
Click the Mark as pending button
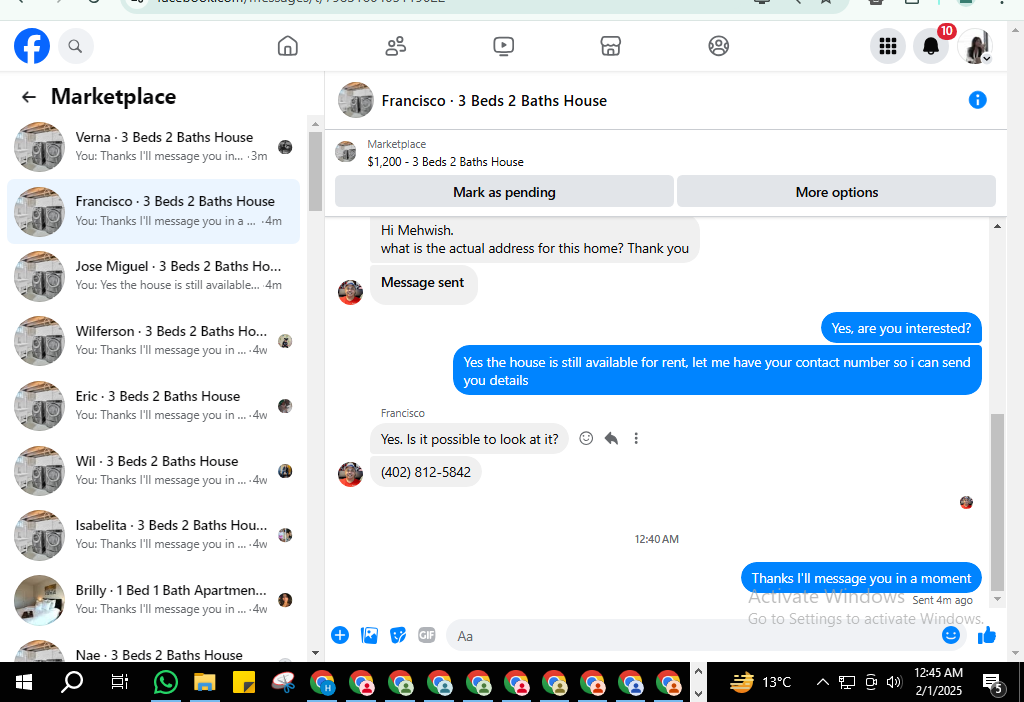point(504,192)
